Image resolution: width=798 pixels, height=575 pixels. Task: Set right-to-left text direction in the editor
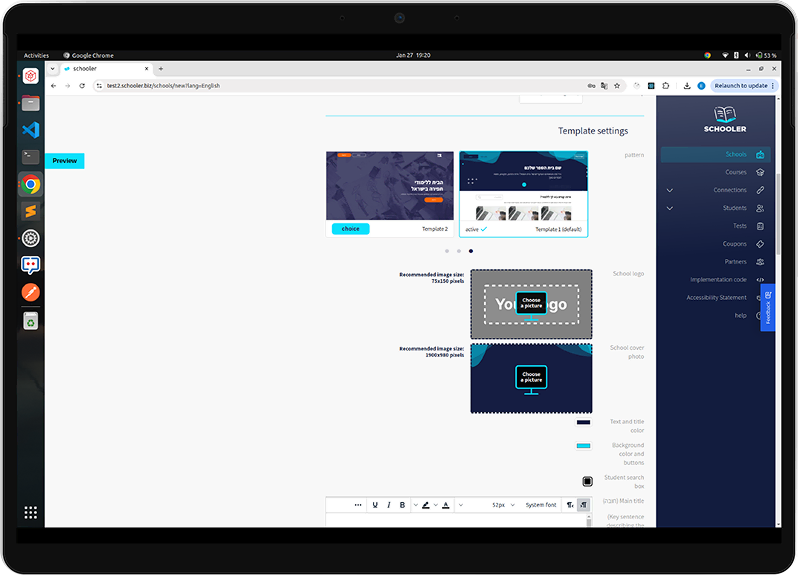[583, 505]
